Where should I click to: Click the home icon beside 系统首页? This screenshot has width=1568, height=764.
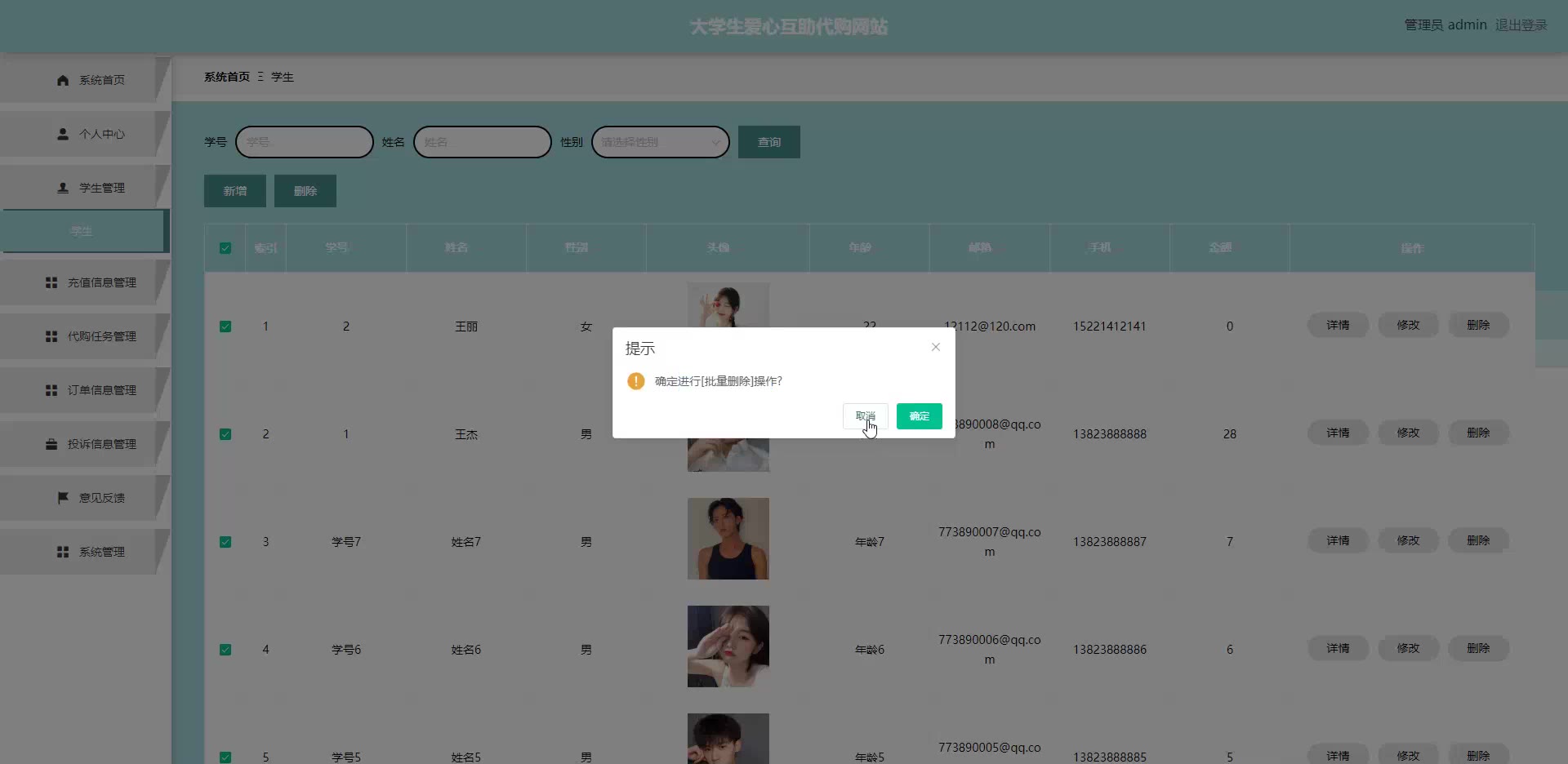(x=63, y=80)
